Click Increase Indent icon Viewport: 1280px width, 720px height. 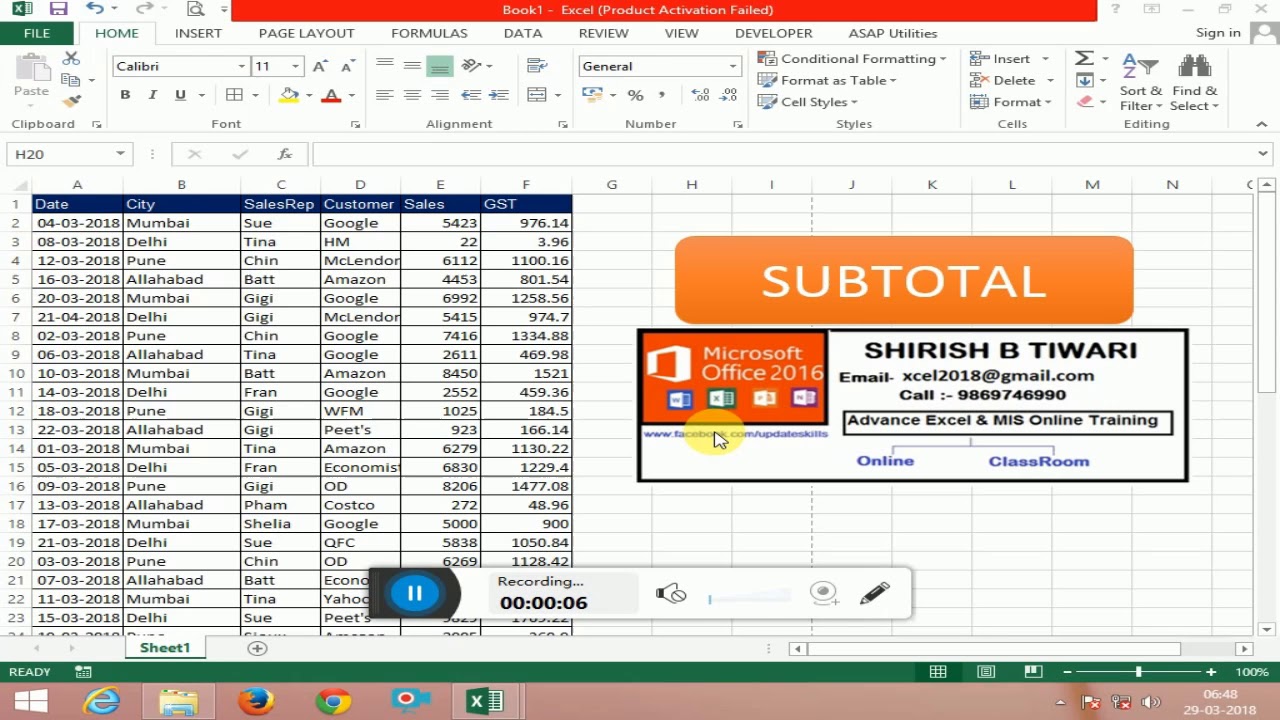(x=499, y=95)
